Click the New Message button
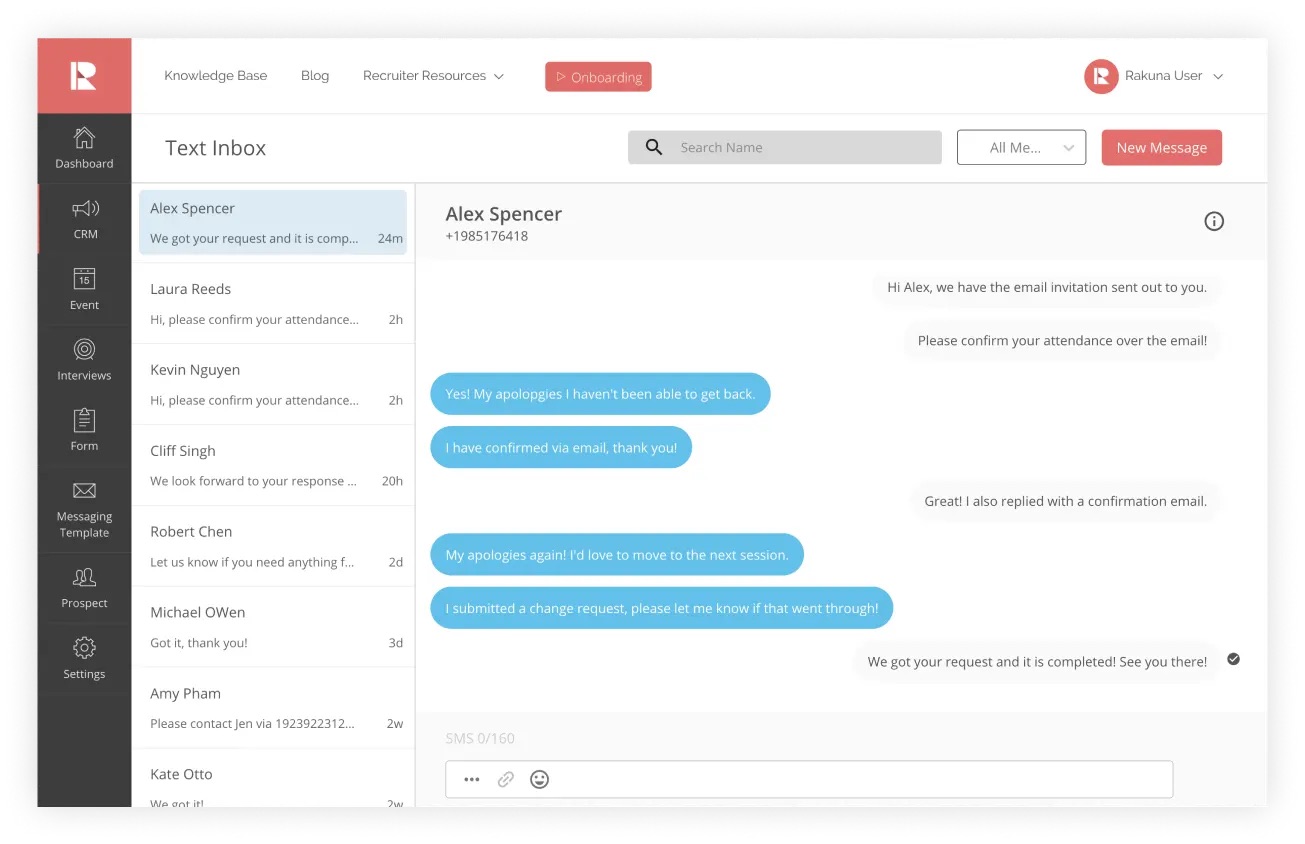 pos(1161,147)
